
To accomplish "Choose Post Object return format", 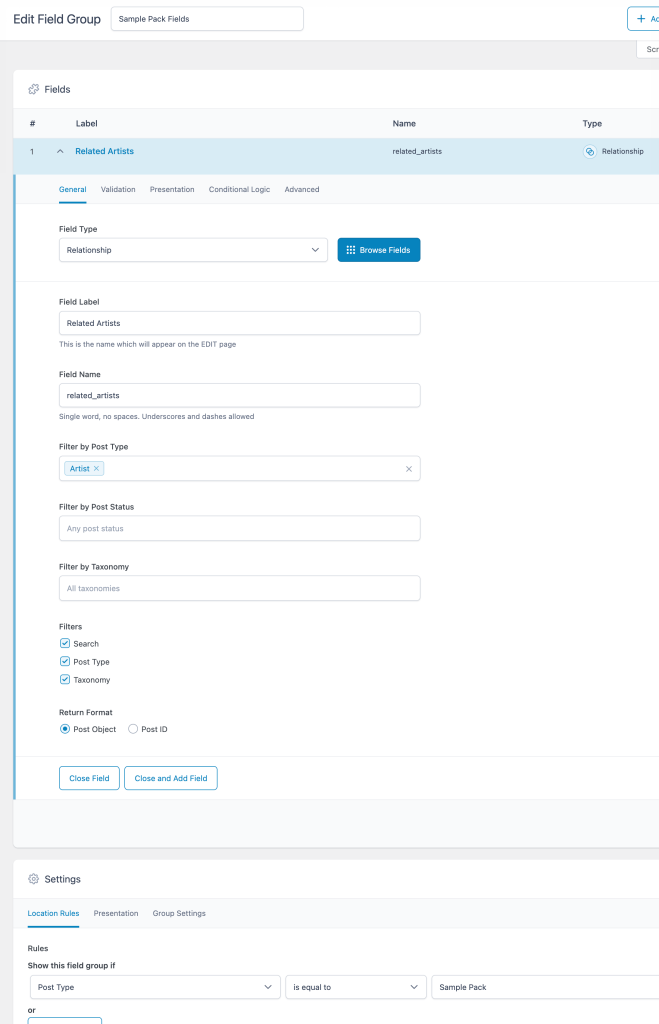I will click(65, 729).
